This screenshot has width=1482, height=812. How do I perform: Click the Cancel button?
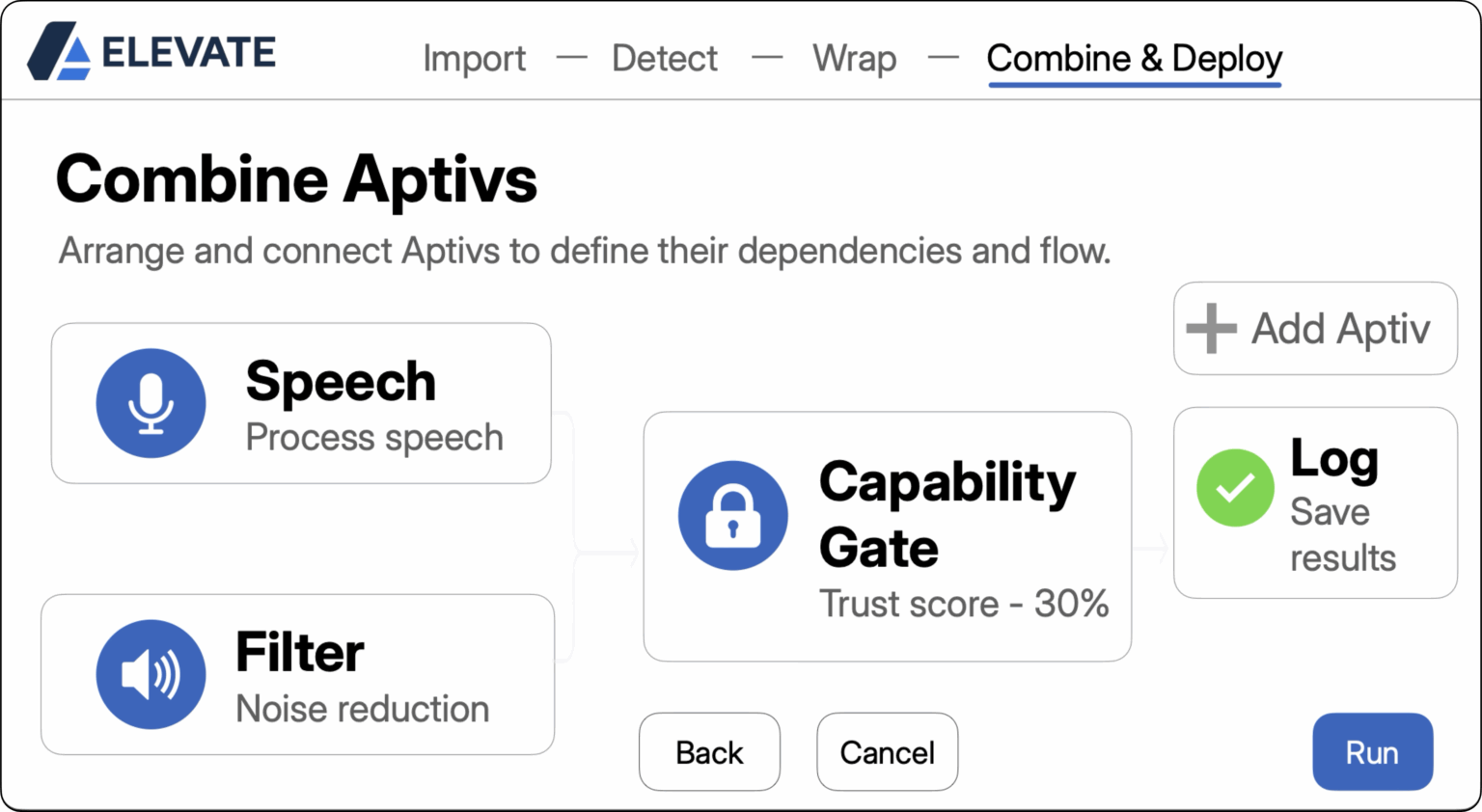(887, 752)
